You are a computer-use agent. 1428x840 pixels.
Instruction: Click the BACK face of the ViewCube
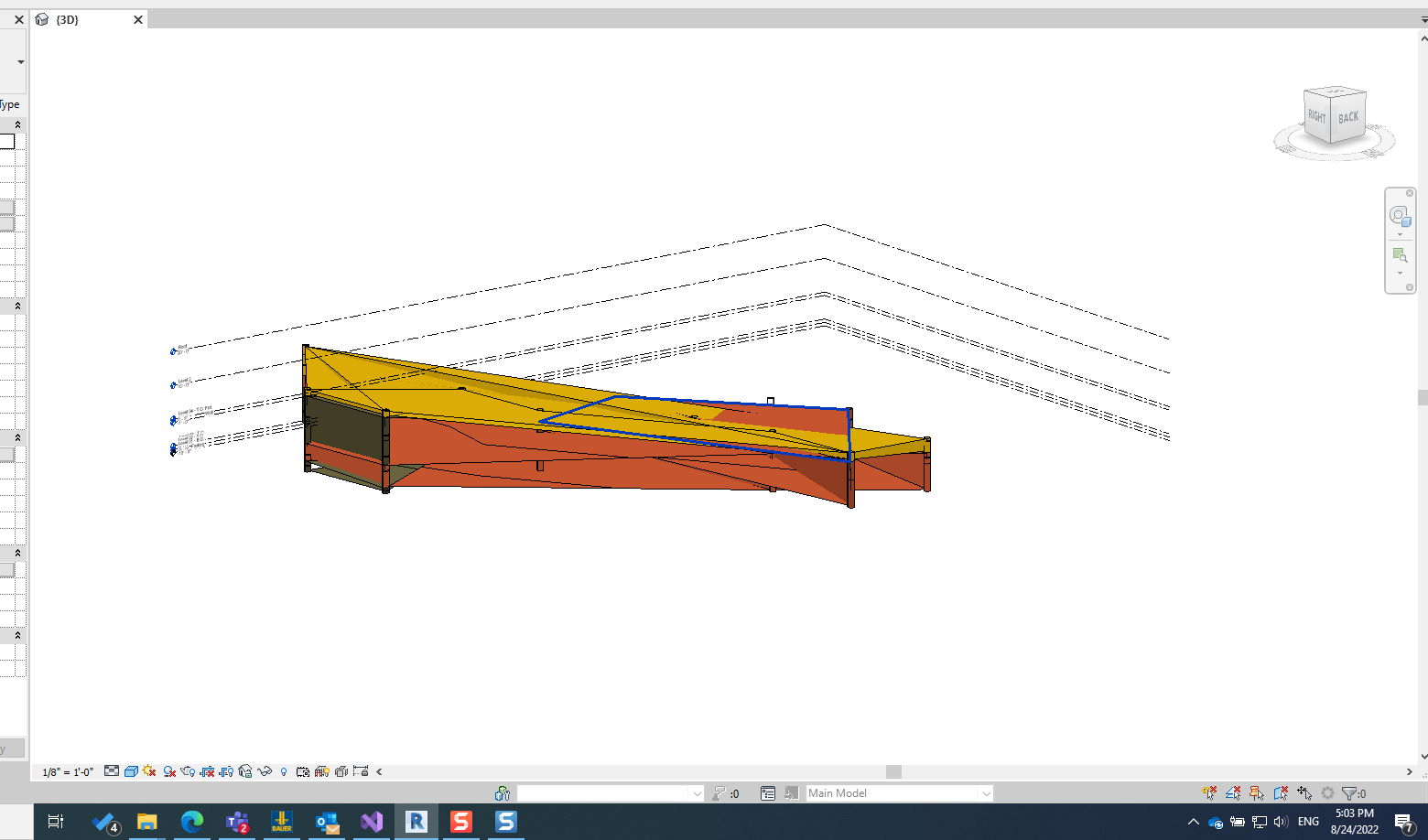point(1349,118)
